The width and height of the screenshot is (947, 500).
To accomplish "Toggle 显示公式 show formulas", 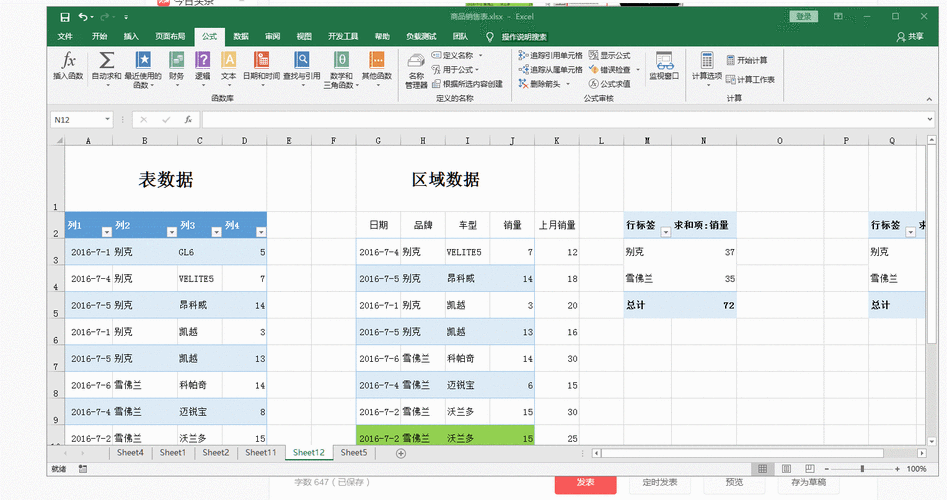I will tap(610, 56).
